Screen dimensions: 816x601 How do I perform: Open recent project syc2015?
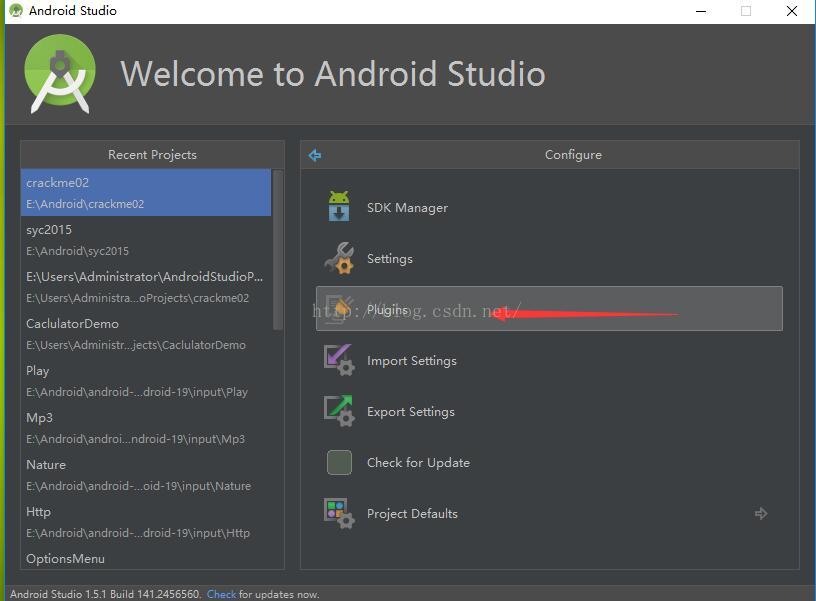pos(145,240)
